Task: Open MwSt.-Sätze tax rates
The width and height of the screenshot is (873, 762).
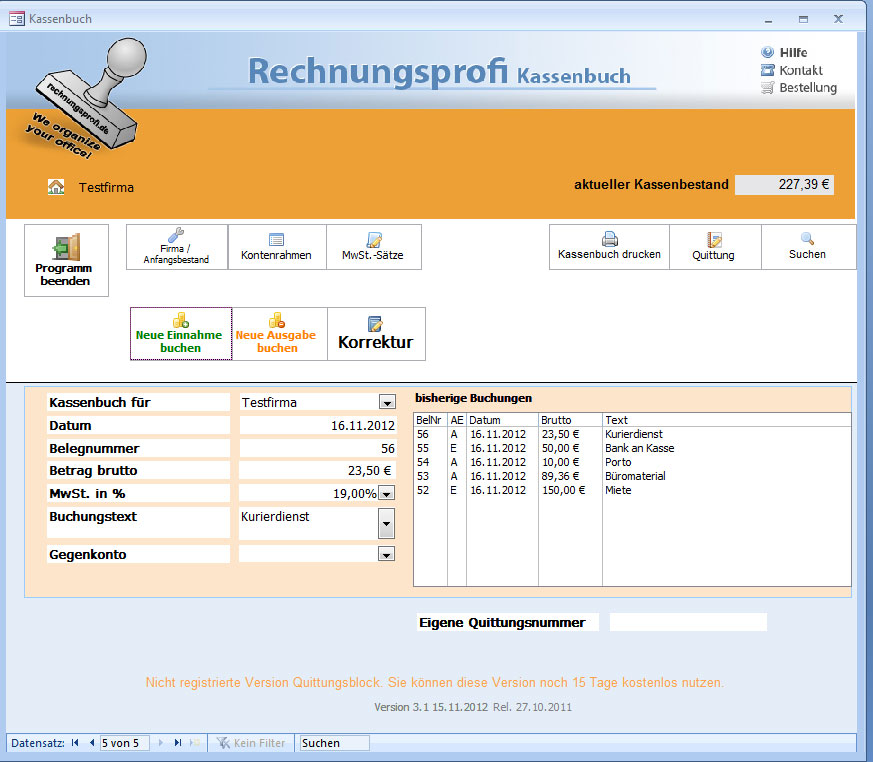Action: 374,247
